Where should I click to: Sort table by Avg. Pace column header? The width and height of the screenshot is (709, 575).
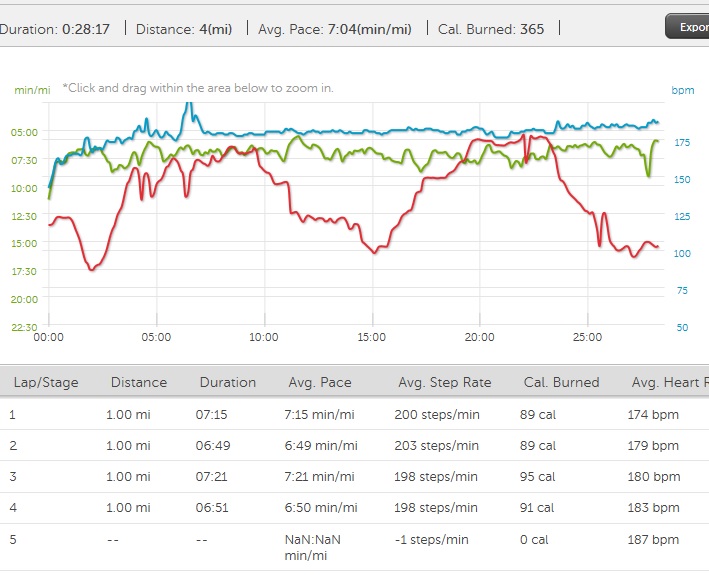(x=321, y=382)
